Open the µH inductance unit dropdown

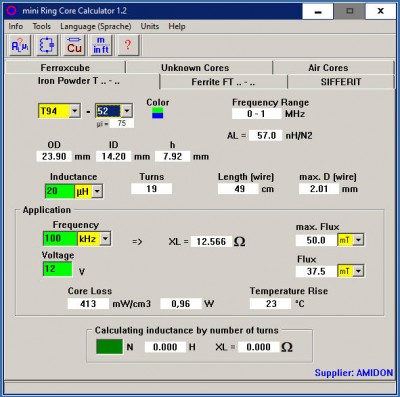pyautogui.click(x=97, y=191)
